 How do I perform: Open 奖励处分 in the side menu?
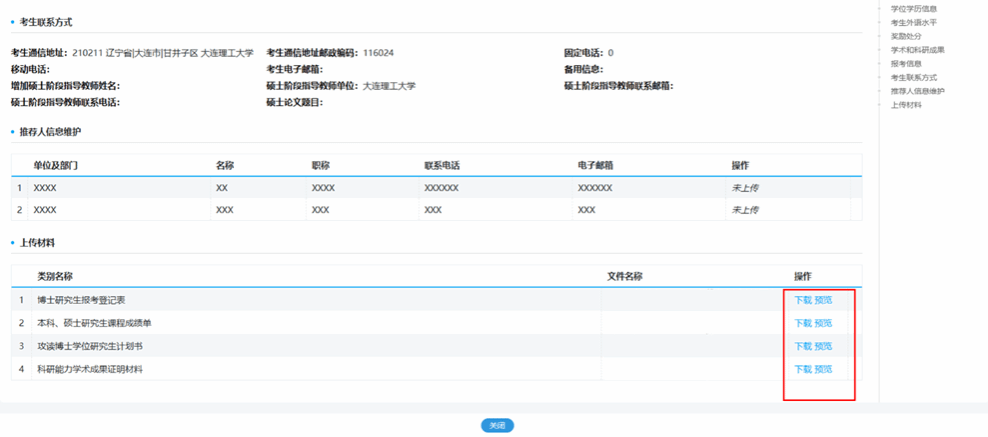(x=906, y=36)
